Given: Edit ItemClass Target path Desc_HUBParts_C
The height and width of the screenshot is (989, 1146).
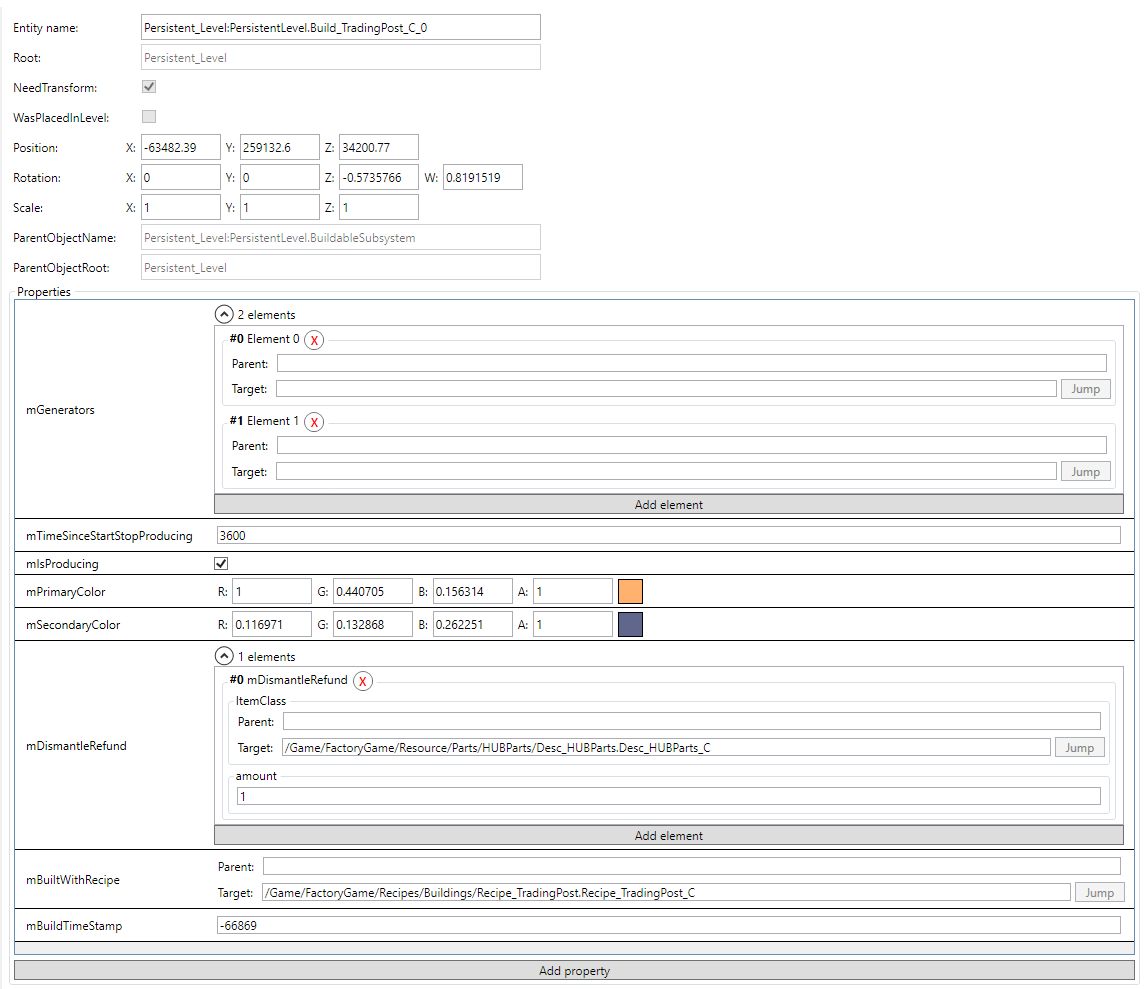Looking at the screenshot, I should (667, 747).
